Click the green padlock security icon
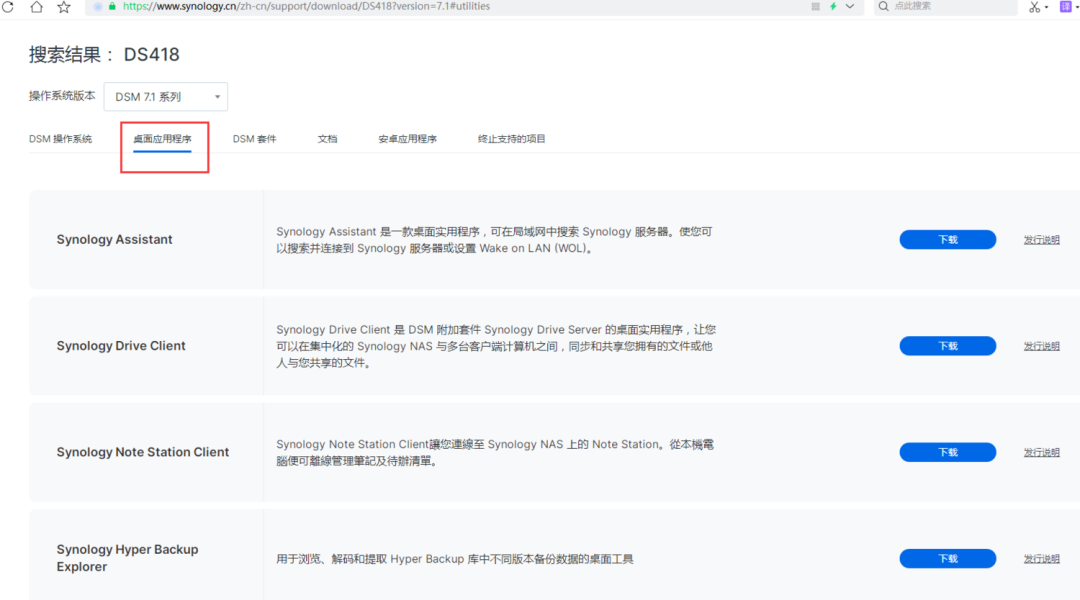1080x600 pixels. tap(112, 6)
